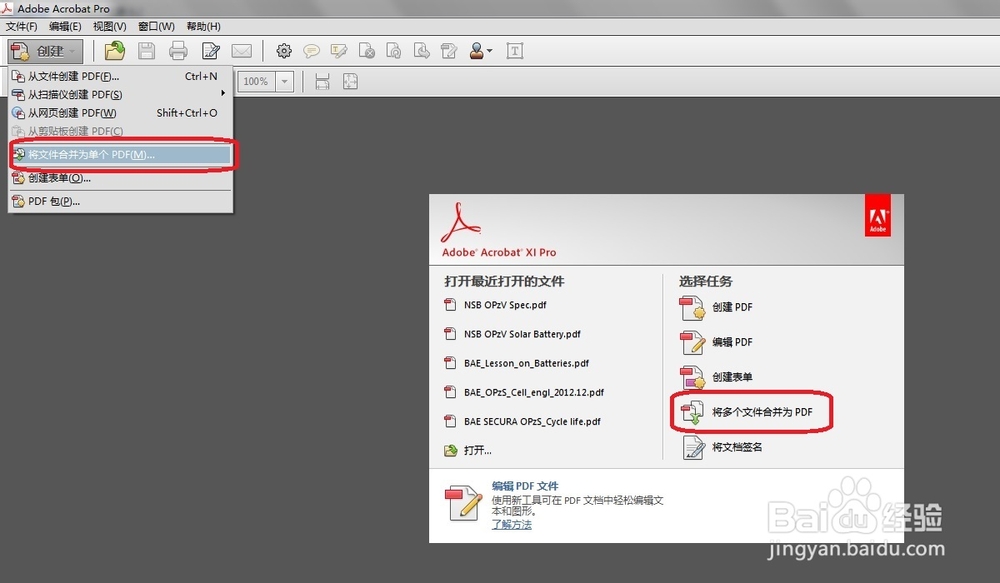Select the highlight text tool icon
Viewport: 1000px width, 583px height.
(x=339, y=51)
